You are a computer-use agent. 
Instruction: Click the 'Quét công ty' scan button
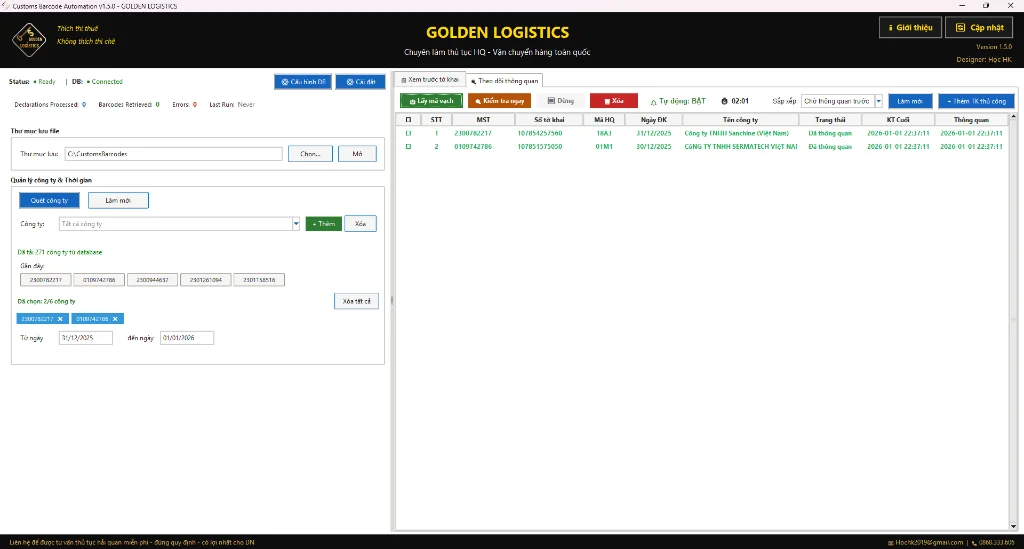tap(47, 201)
